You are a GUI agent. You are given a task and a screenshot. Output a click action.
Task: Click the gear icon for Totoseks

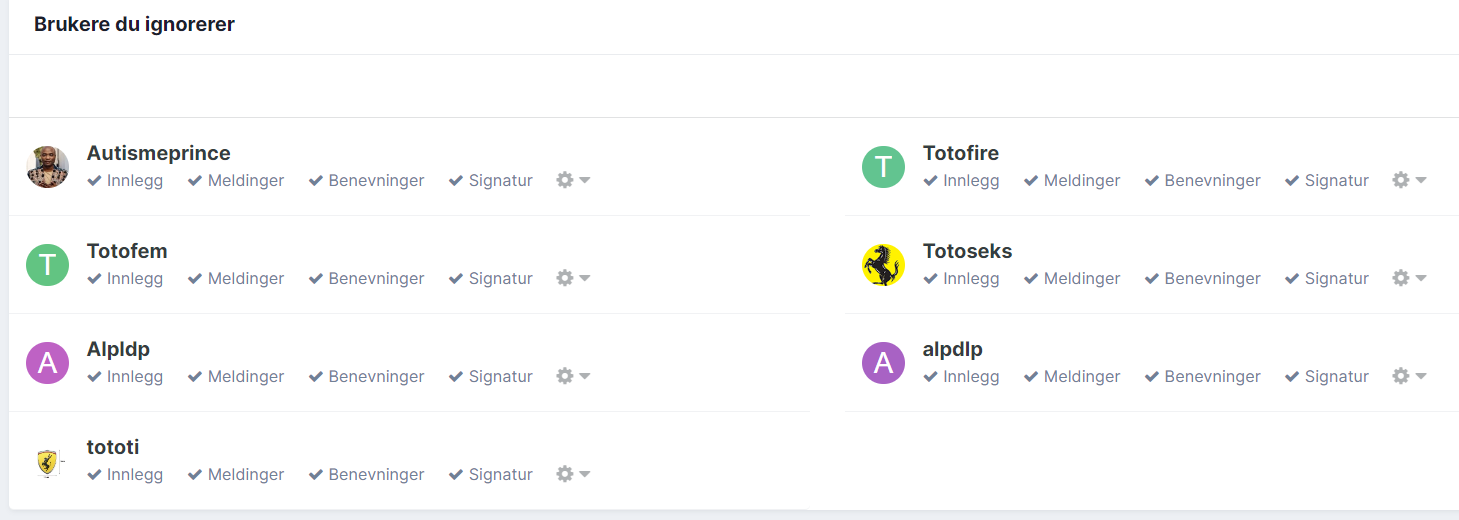[1401, 278]
